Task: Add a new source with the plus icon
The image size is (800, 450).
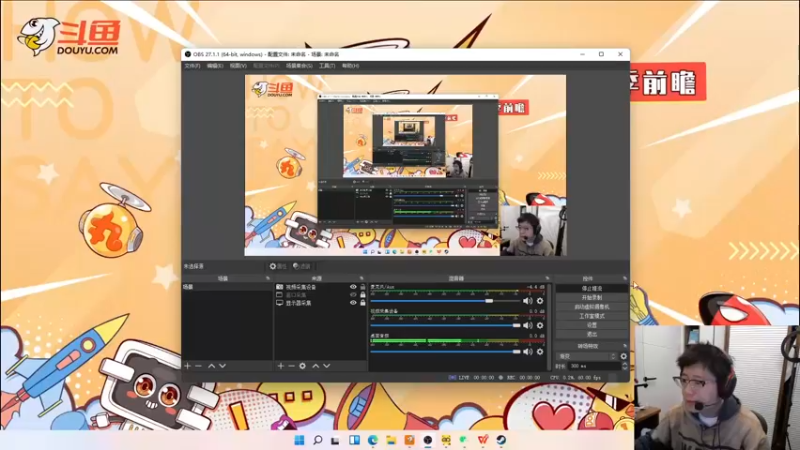Action: (x=280, y=366)
